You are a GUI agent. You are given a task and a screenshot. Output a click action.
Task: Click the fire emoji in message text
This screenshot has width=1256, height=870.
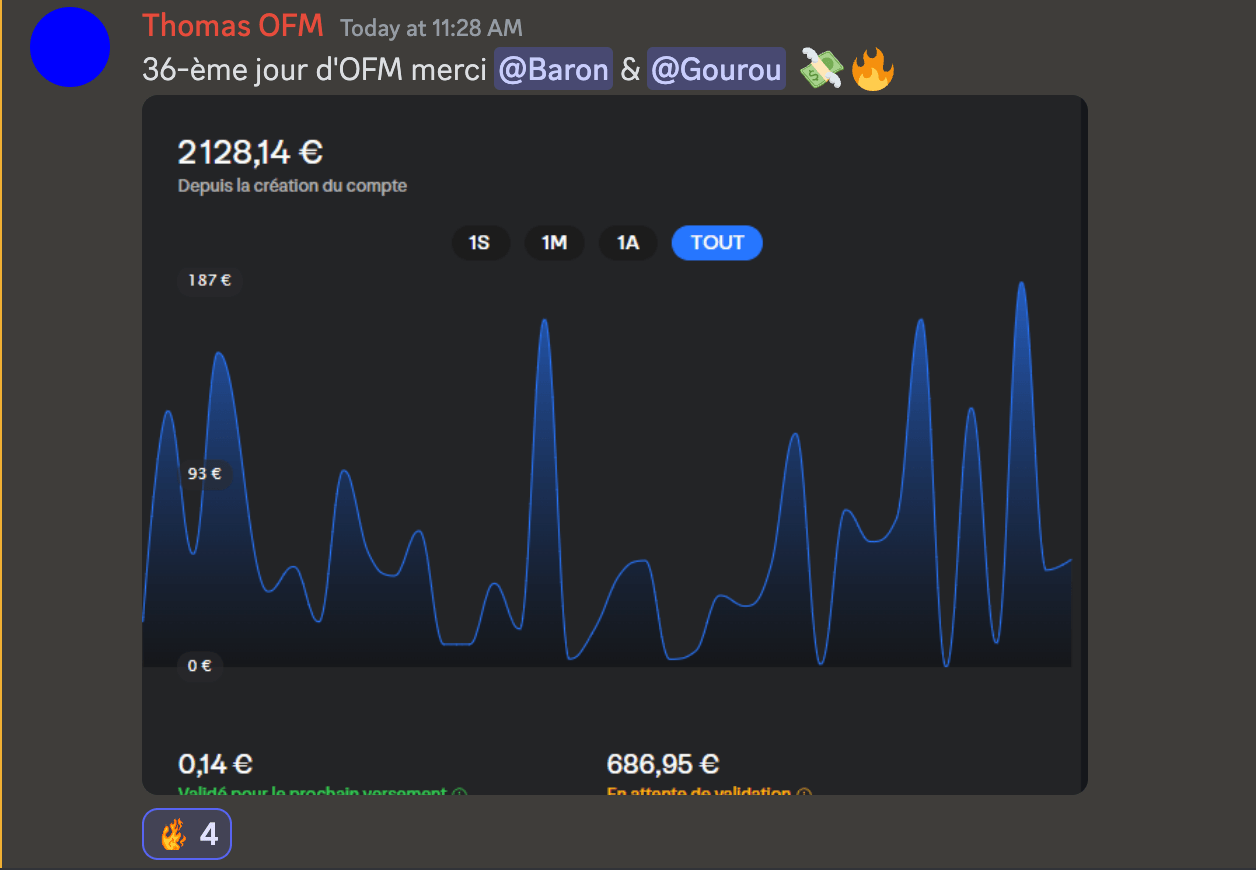[x=872, y=70]
